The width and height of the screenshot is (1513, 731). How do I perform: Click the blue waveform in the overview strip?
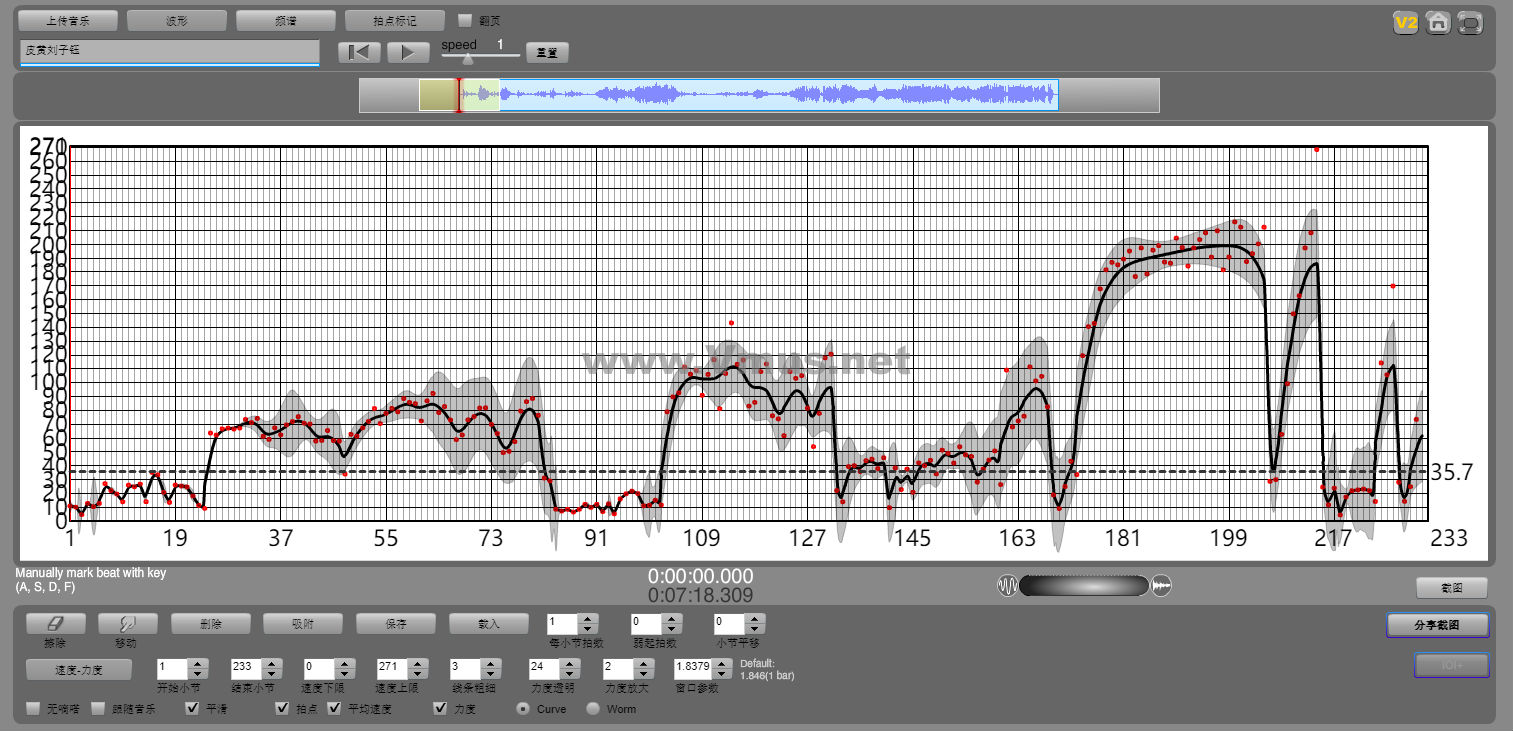(778, 95)
